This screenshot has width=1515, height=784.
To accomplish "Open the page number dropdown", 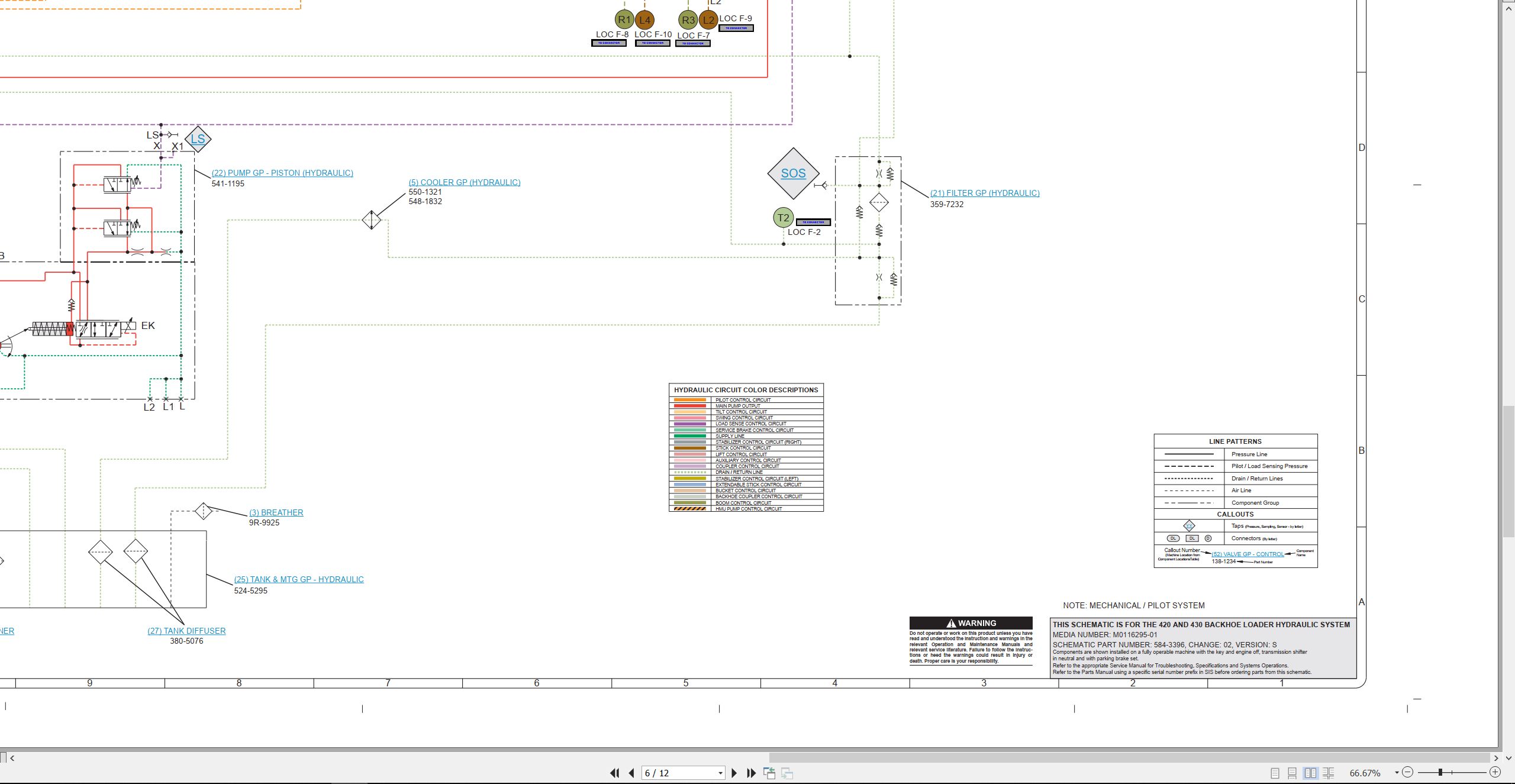I will pos(720,773).
